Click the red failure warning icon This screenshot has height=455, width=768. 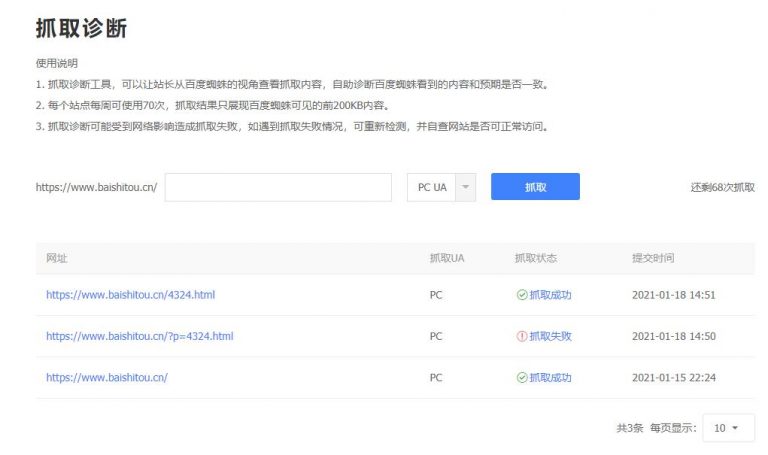[x=521, y=337]
